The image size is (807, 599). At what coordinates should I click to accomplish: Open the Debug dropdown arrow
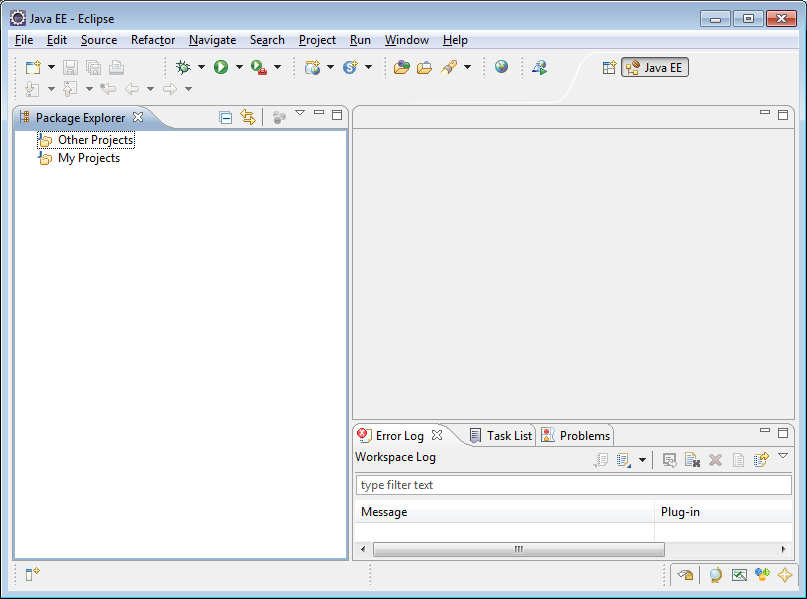(x=201, y=67)
